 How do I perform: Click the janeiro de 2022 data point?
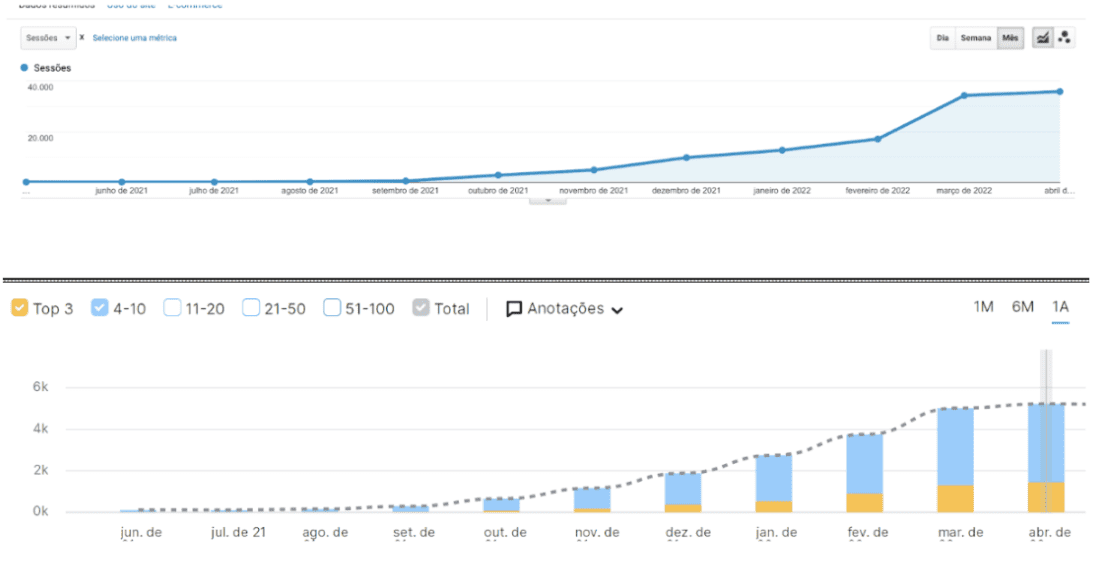click(782, 150)
